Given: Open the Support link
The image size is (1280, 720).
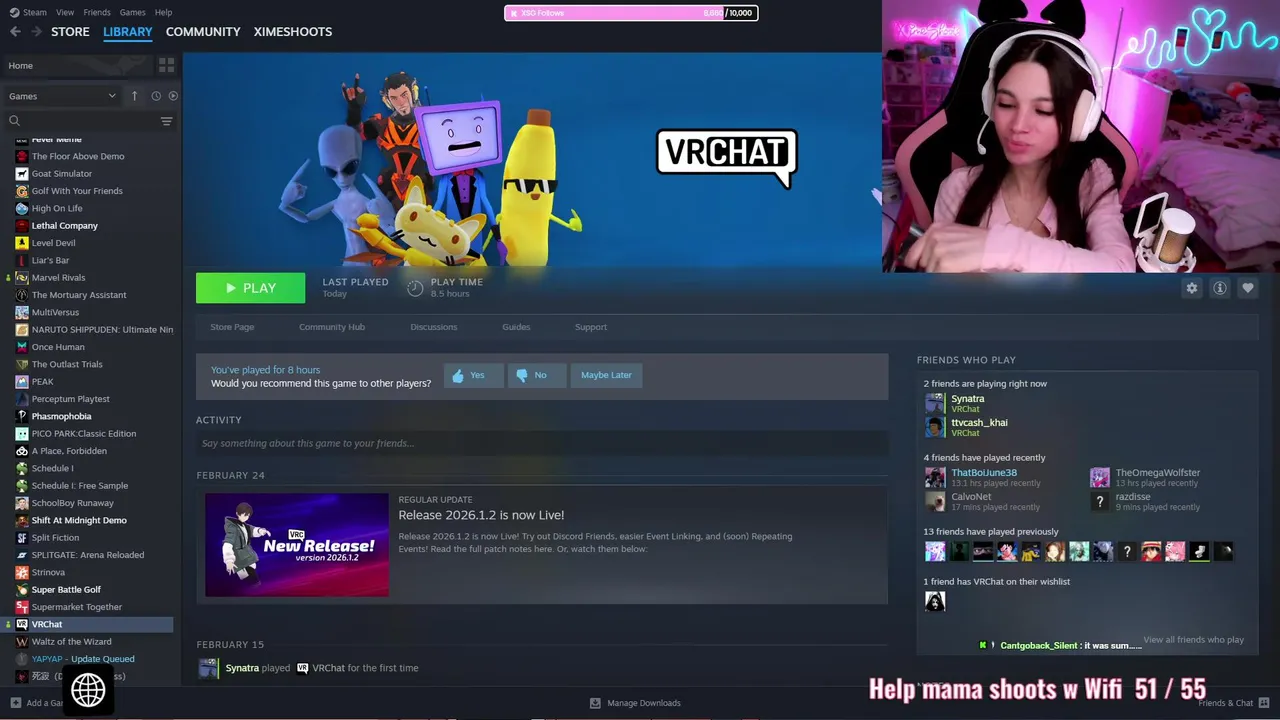Looking at the screenshot, I should pos(591,327).
